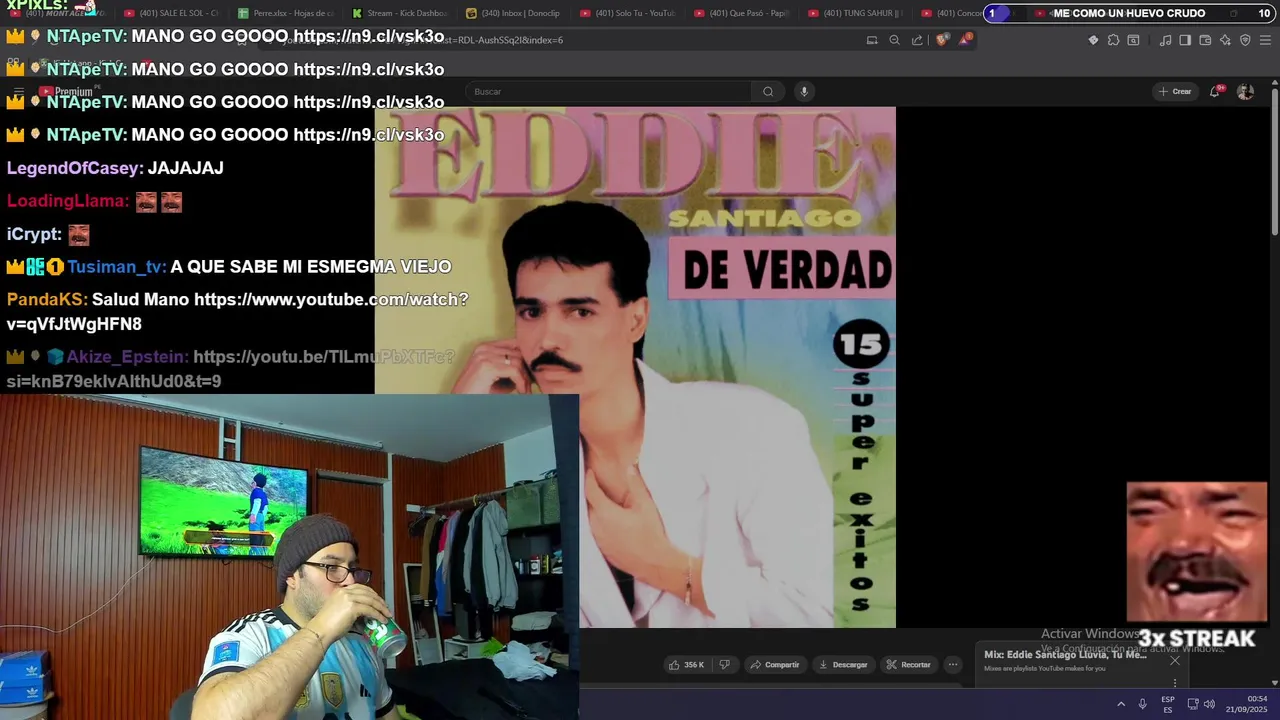Click the taskbar microphone icon
The width and height of the screenshot is (1280, 720).
(x=1143, y=704)
